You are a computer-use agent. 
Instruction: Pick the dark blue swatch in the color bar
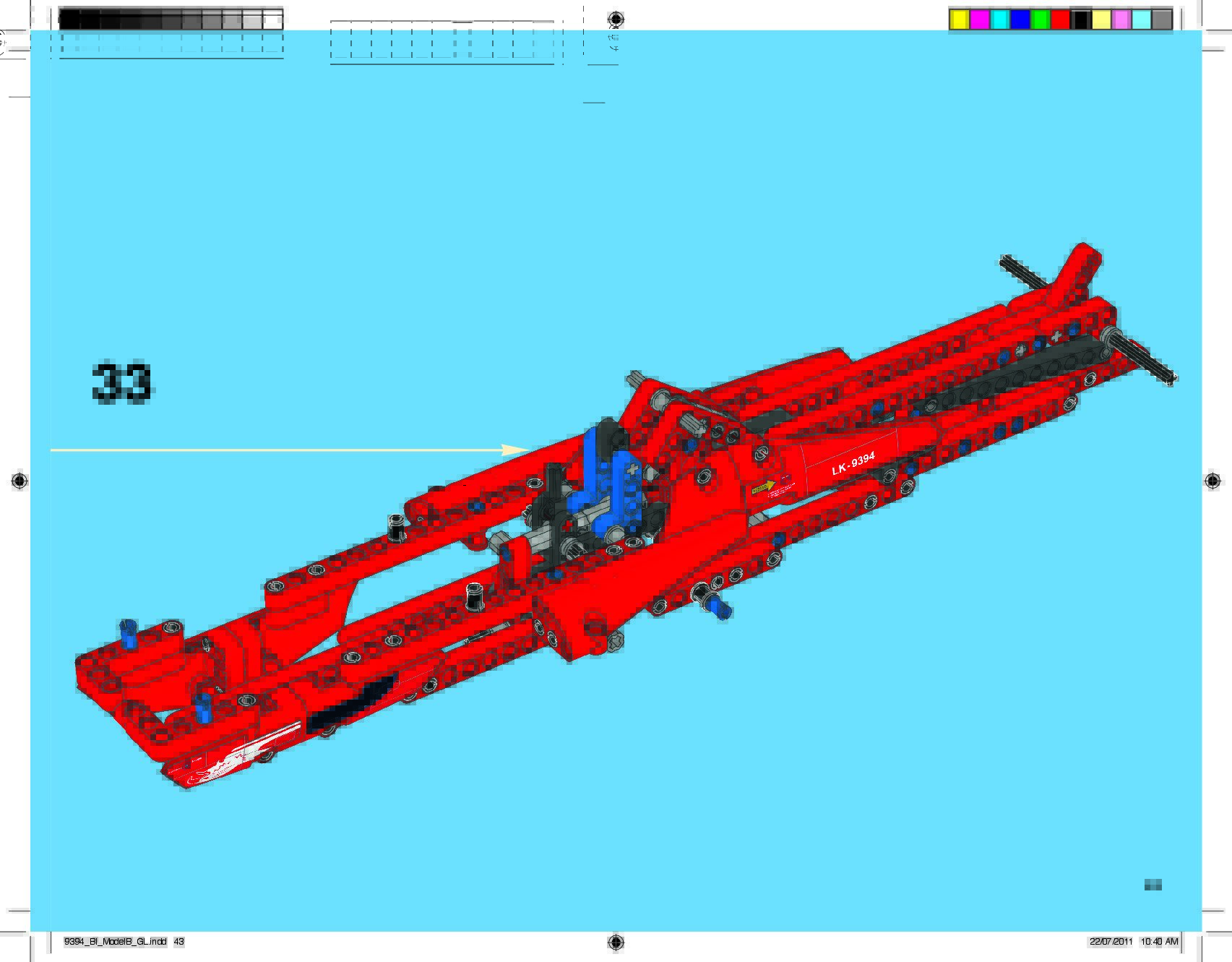coord(1020,20)
